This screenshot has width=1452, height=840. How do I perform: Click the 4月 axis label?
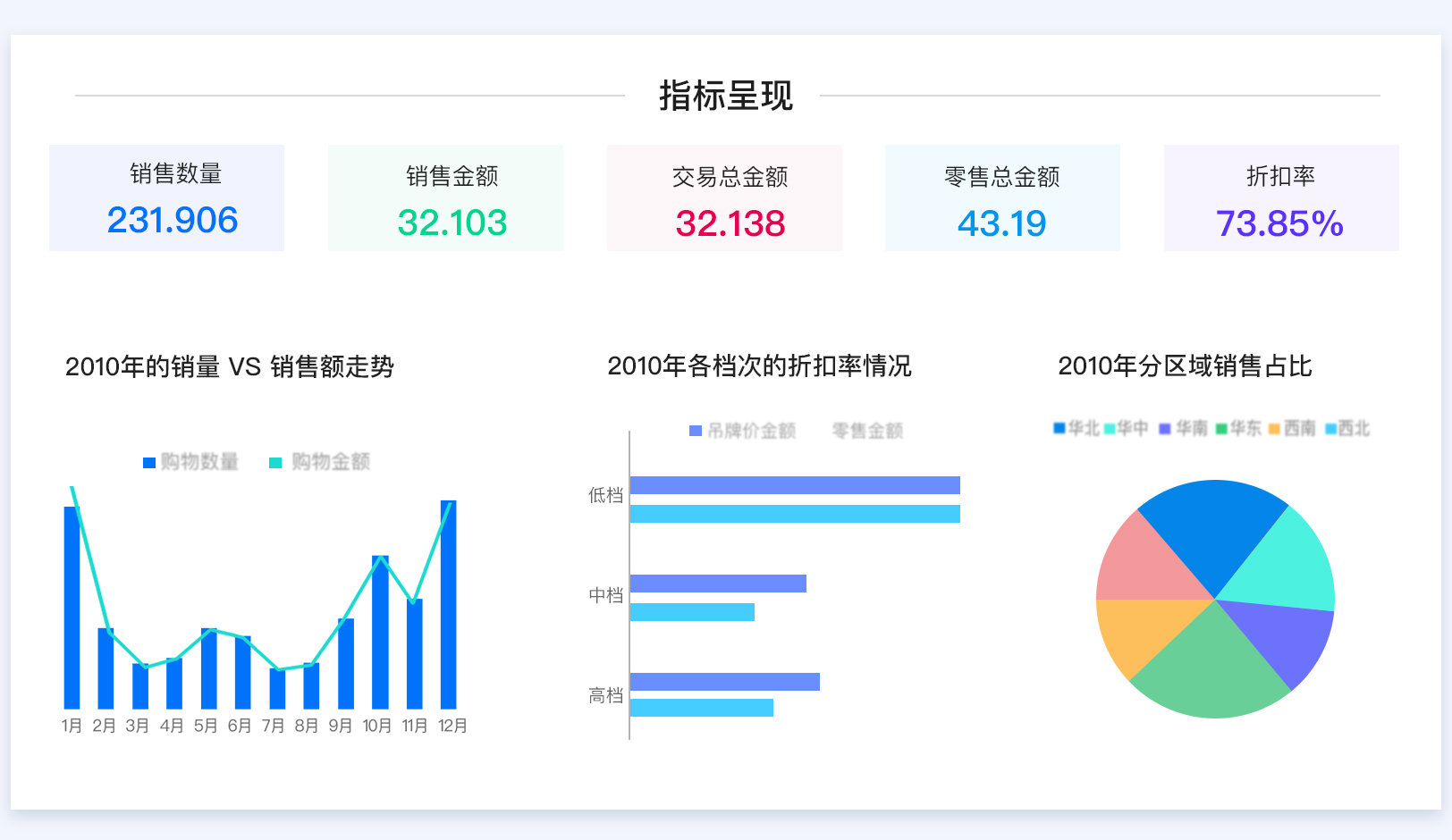coord(172,726)
